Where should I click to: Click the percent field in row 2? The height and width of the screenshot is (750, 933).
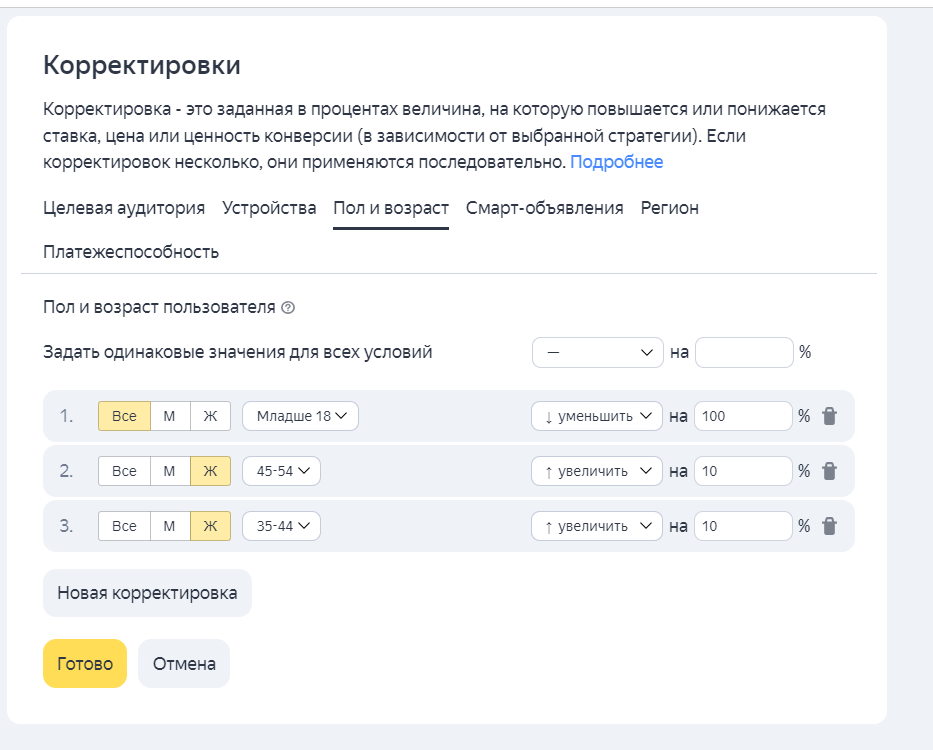click(x=742, y=471)
